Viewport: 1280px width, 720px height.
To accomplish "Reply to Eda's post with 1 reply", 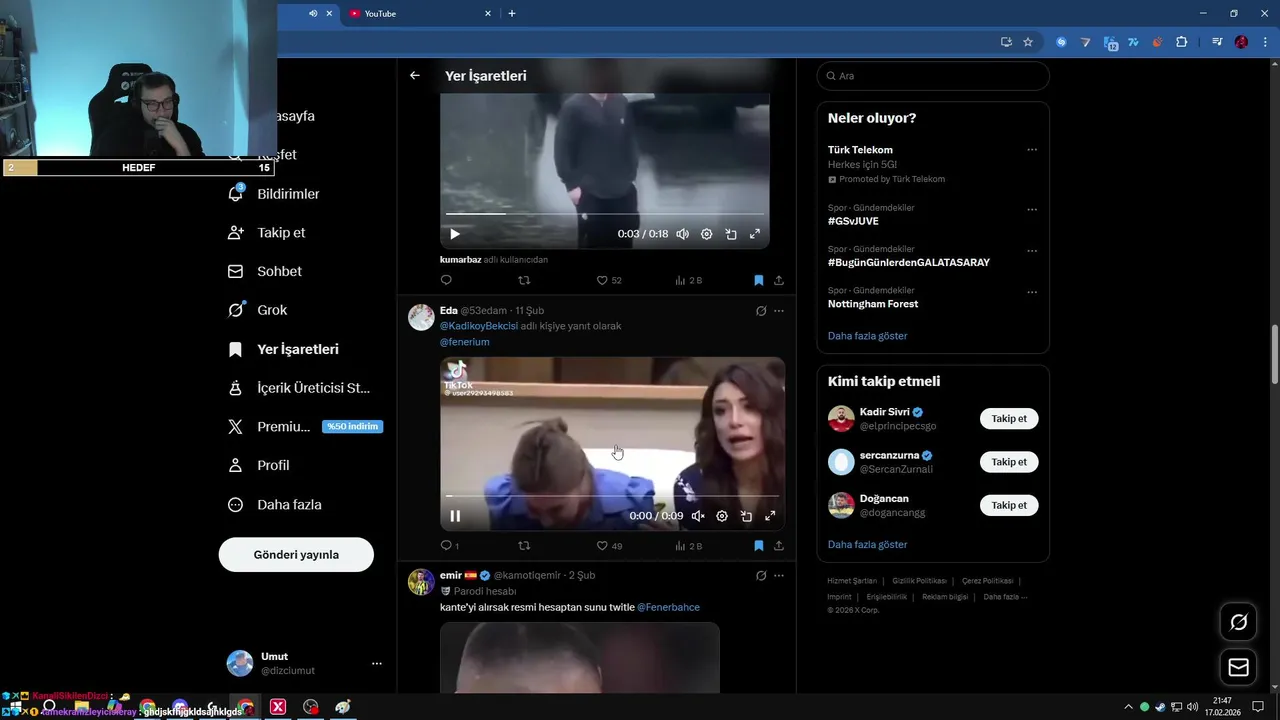I will click(x=449, y=546).
